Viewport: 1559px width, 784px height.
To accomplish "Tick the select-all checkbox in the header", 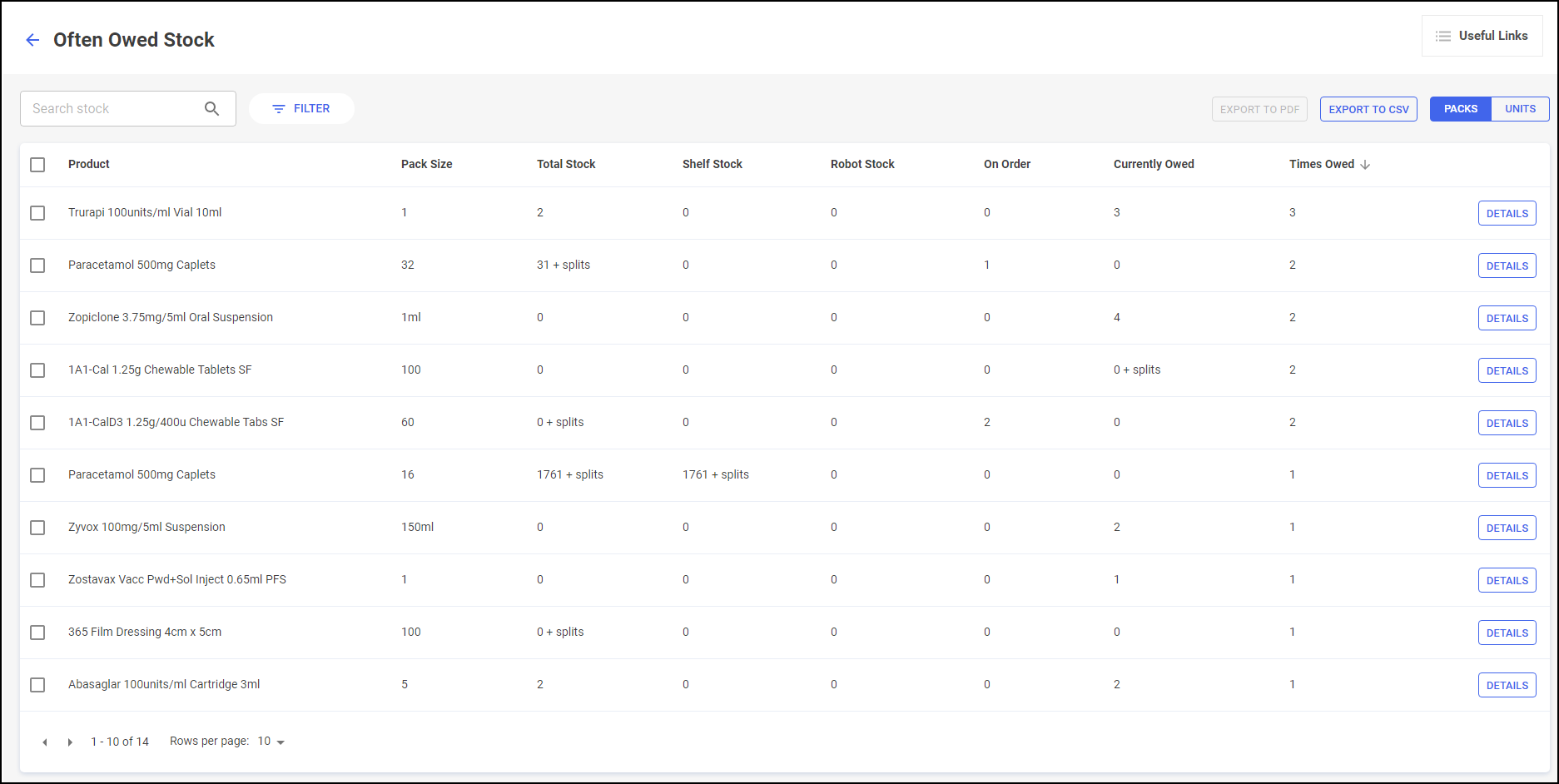I will coord(37,165).
